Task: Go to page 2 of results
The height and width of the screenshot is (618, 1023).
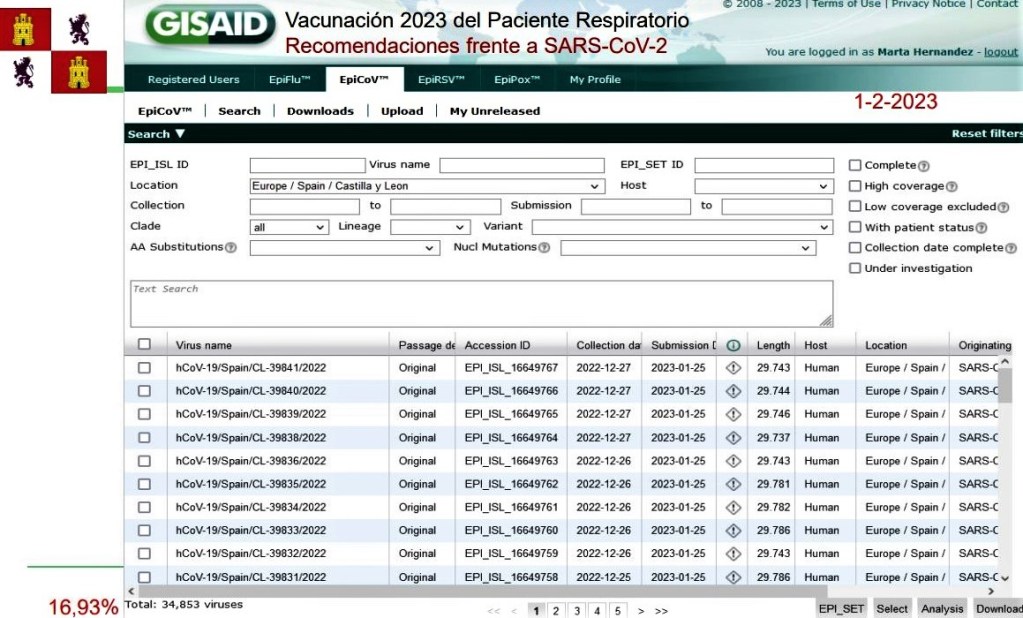Action: (x=555, y=611)
